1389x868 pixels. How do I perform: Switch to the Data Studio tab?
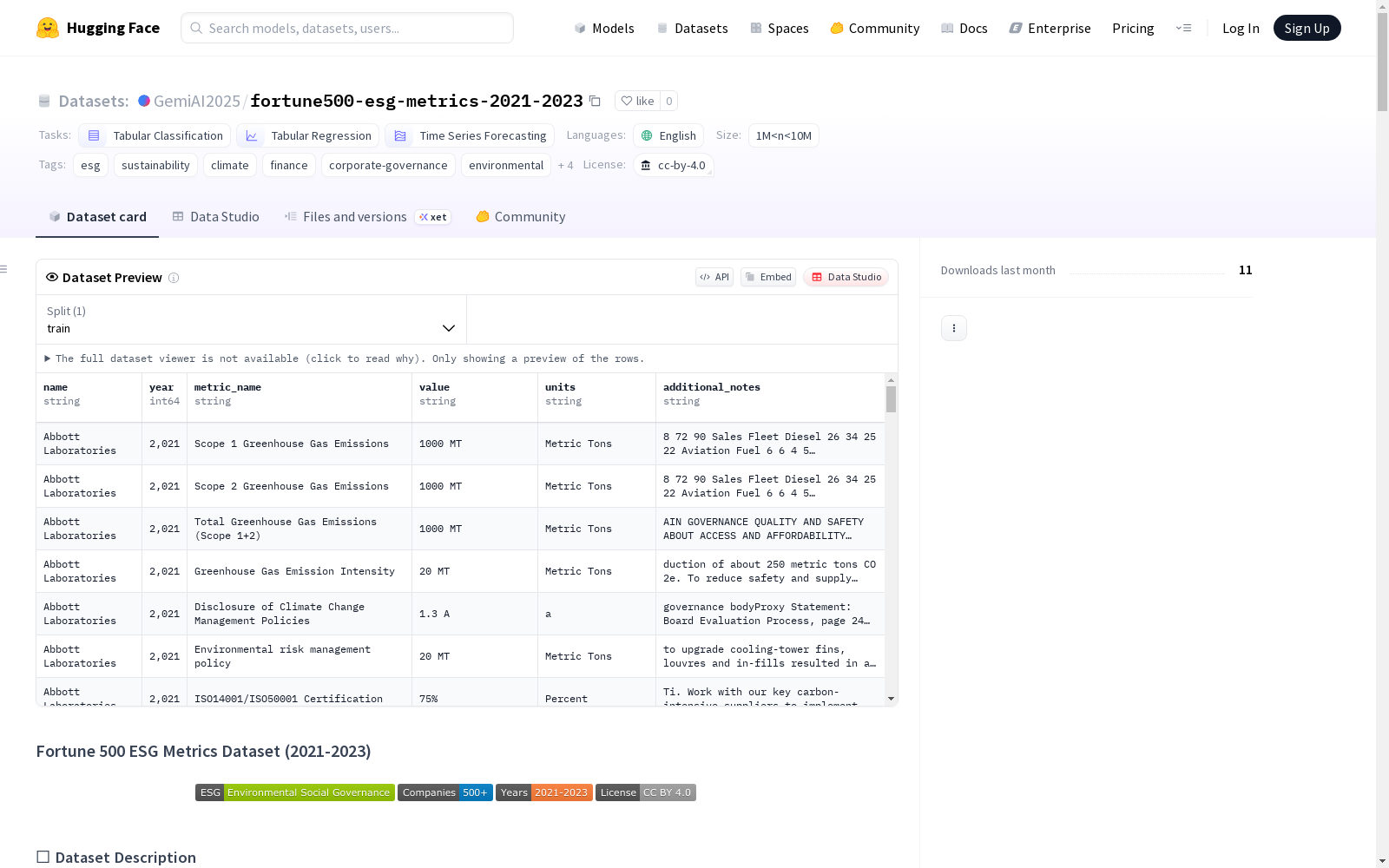(216, 217)
